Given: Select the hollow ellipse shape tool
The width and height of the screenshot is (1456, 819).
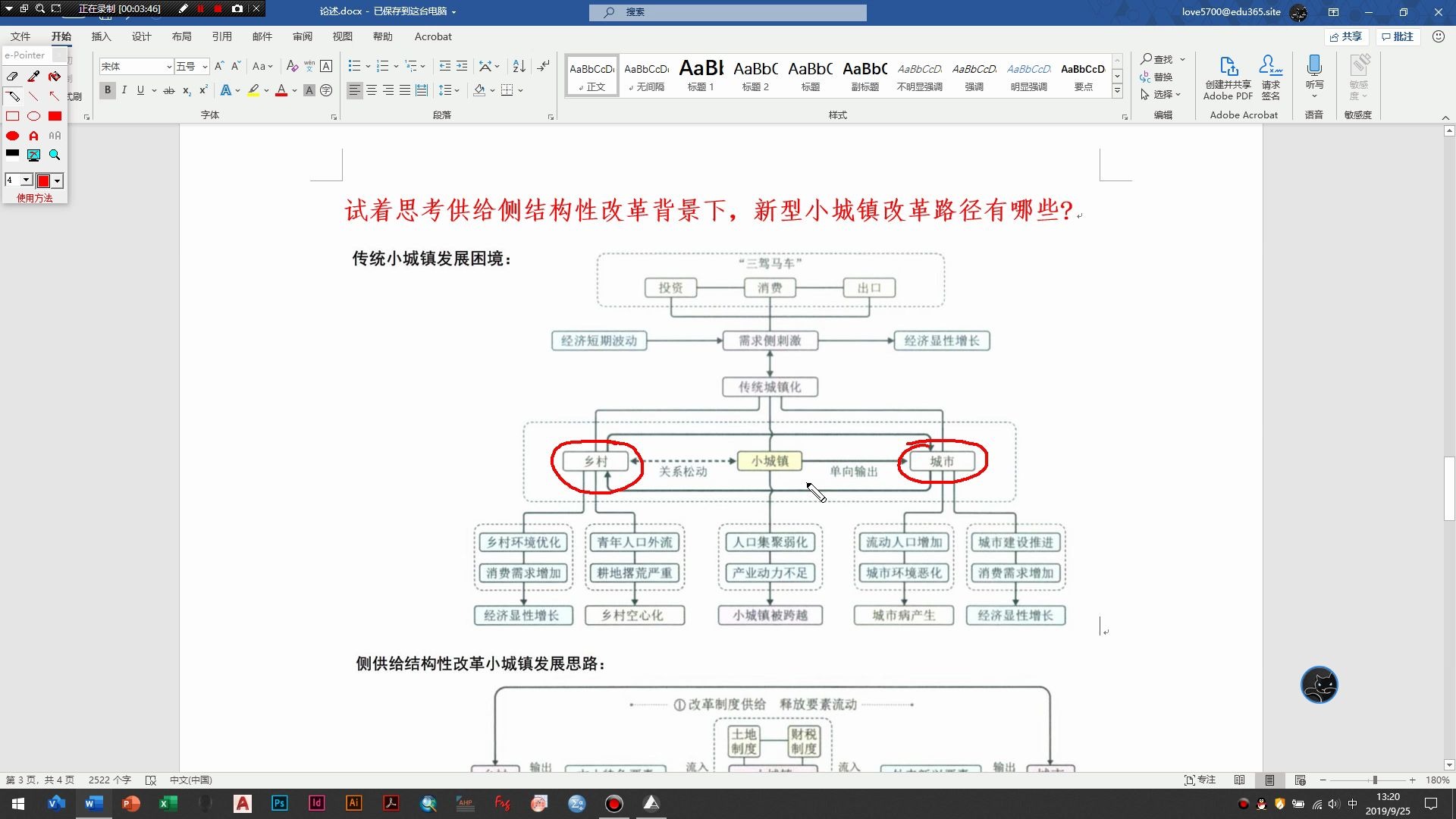Looking at the screenshot, I should pyautogui.click(x=33, y=116).
